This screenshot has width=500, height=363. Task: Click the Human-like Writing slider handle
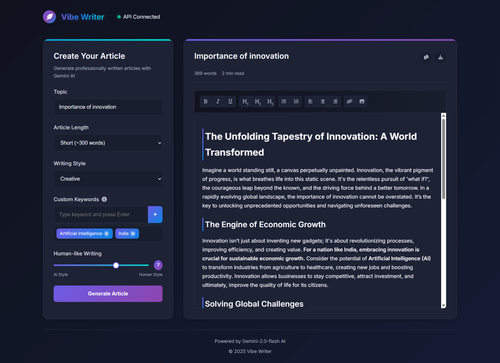coord(116,265)
